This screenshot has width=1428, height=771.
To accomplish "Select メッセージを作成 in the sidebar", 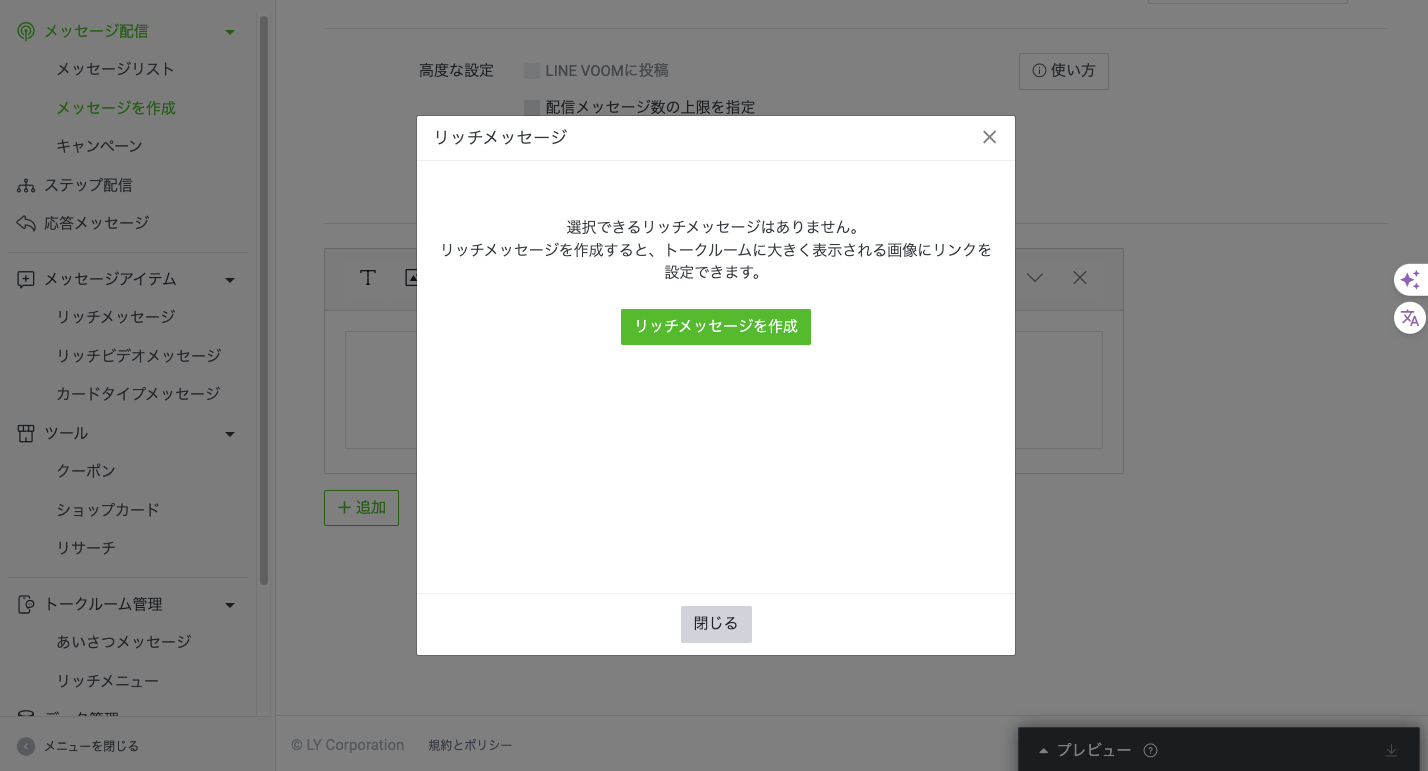I will (116, 107).
